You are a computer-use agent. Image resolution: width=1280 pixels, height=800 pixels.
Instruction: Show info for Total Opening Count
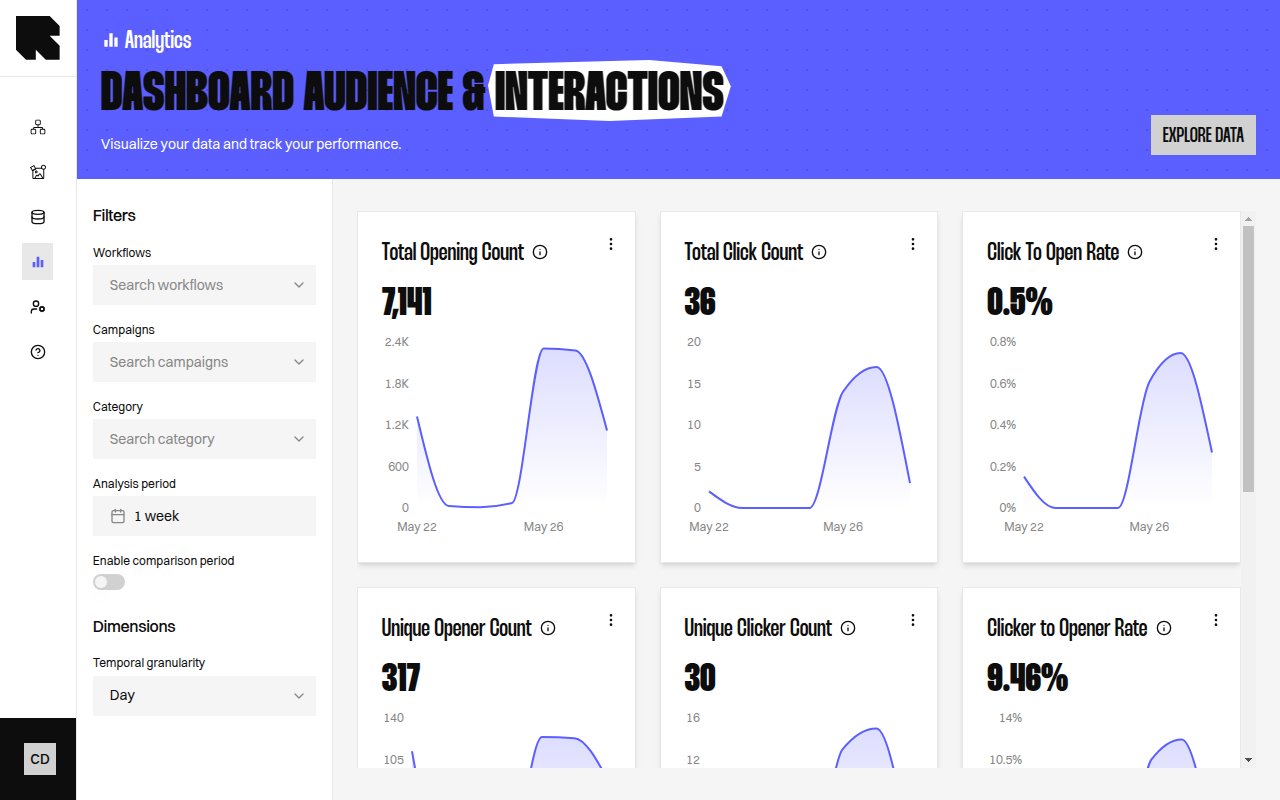pos(540,252)
